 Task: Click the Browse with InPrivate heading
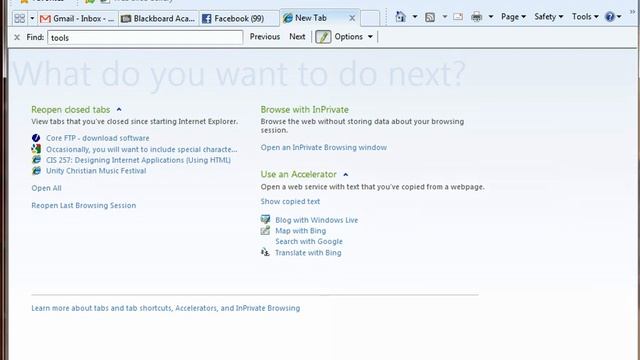304,109
